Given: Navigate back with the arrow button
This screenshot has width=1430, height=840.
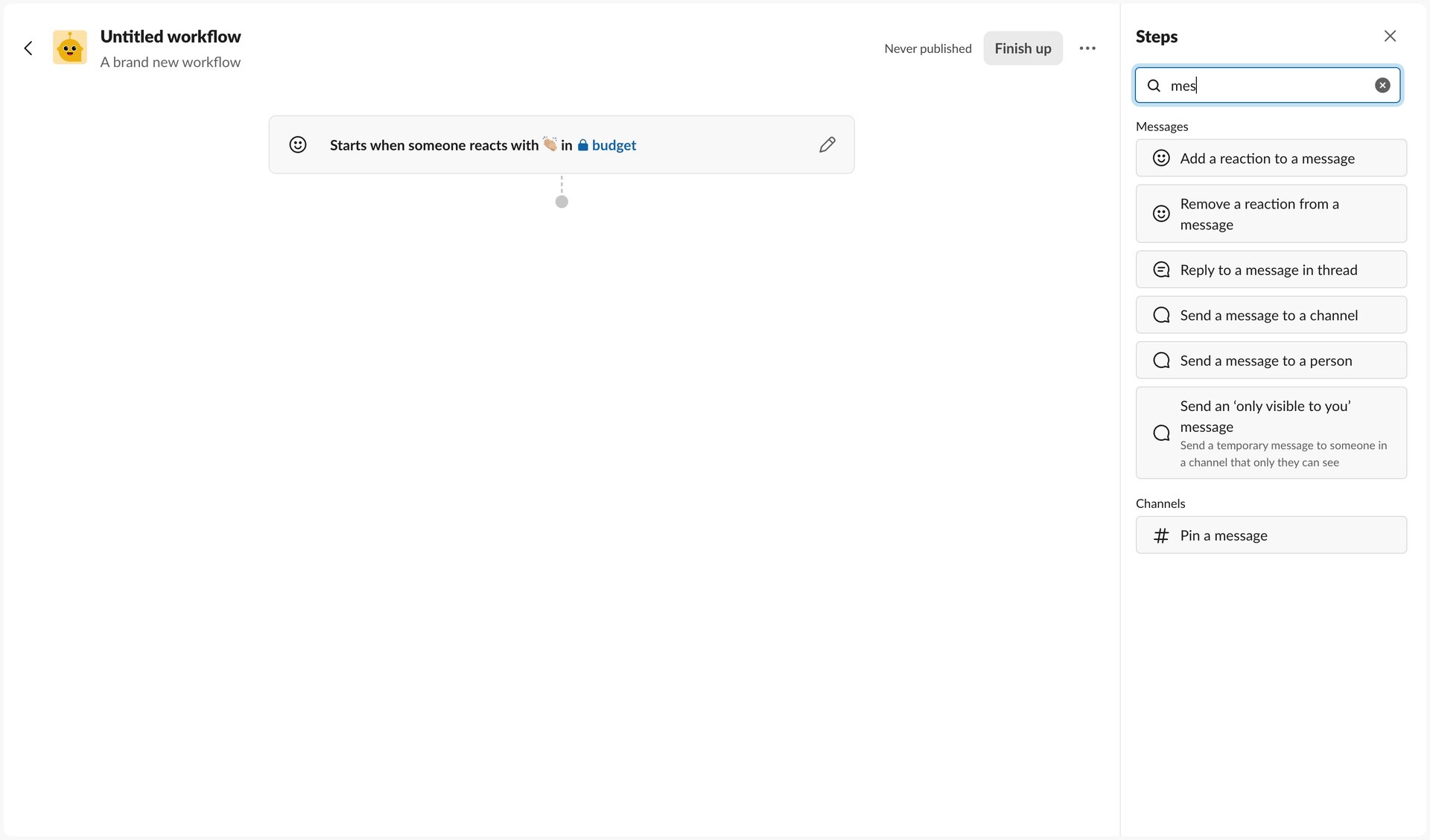Looking at the screenshot, I should [28, 48].
